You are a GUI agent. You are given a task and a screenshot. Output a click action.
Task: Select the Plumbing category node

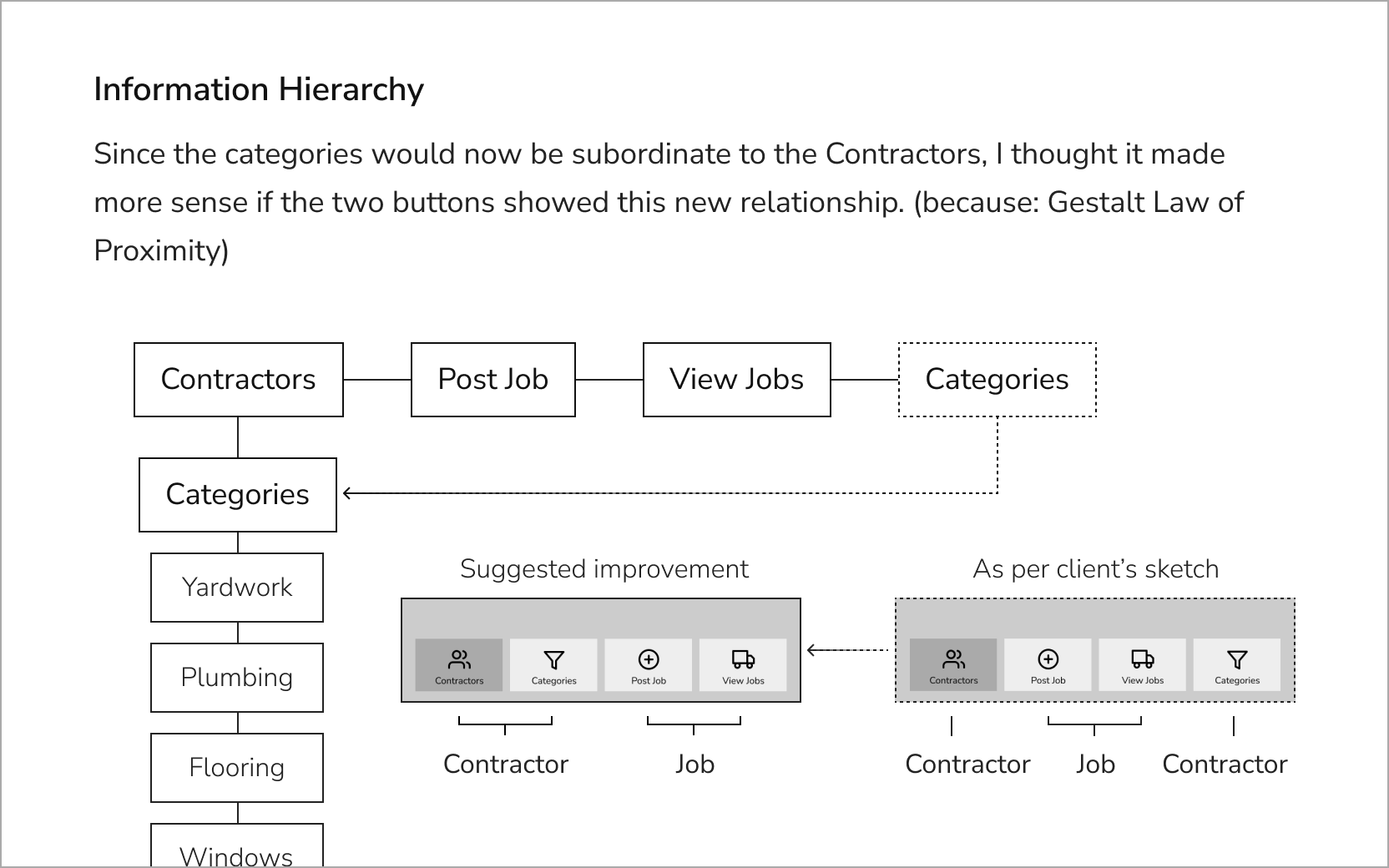point(237,678)
